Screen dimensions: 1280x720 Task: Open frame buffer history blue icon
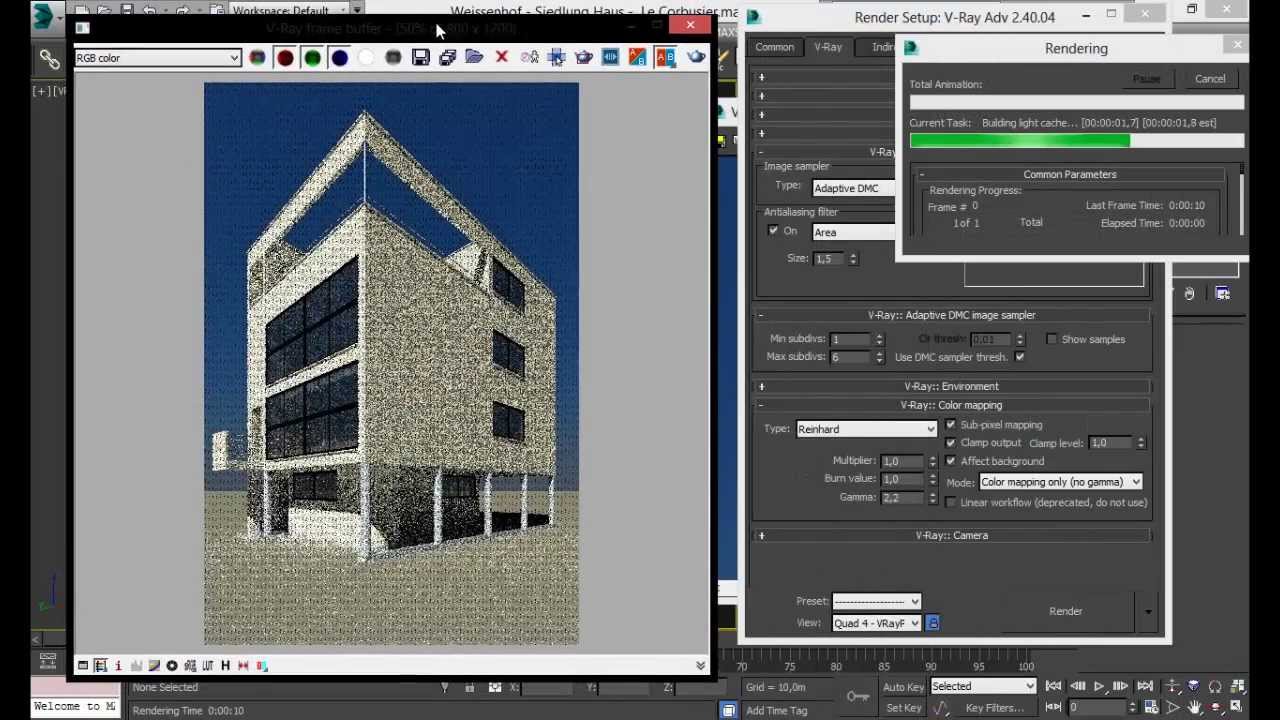point(610,58)
